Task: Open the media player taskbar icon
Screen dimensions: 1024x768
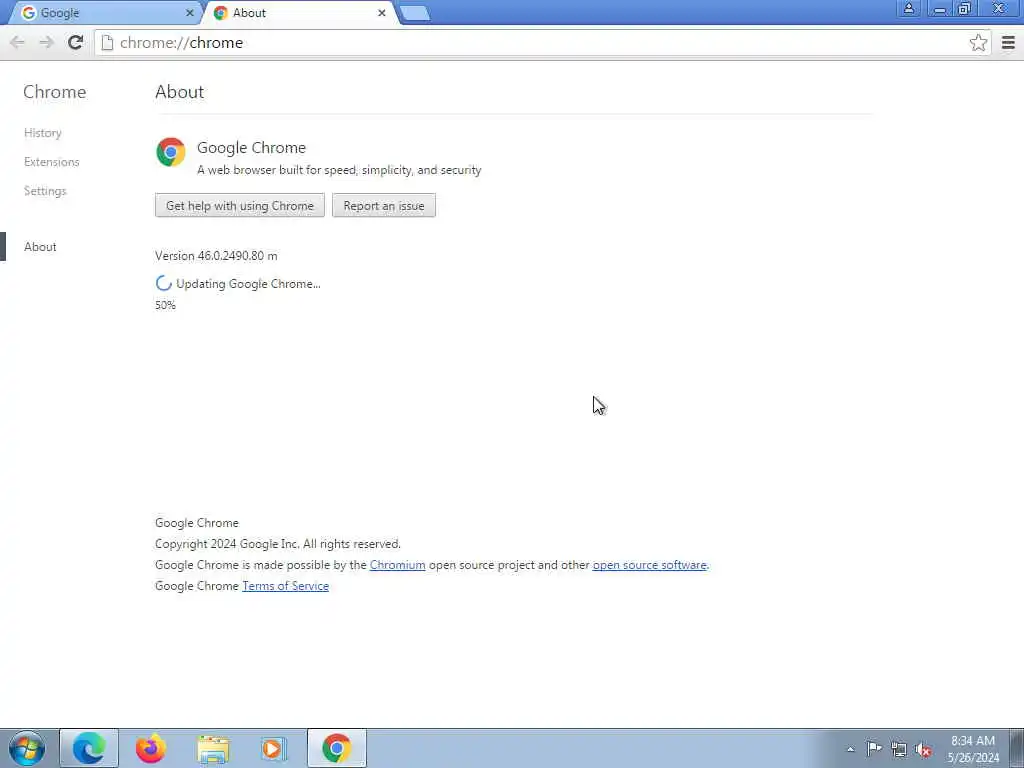Action: coord(273,748)
